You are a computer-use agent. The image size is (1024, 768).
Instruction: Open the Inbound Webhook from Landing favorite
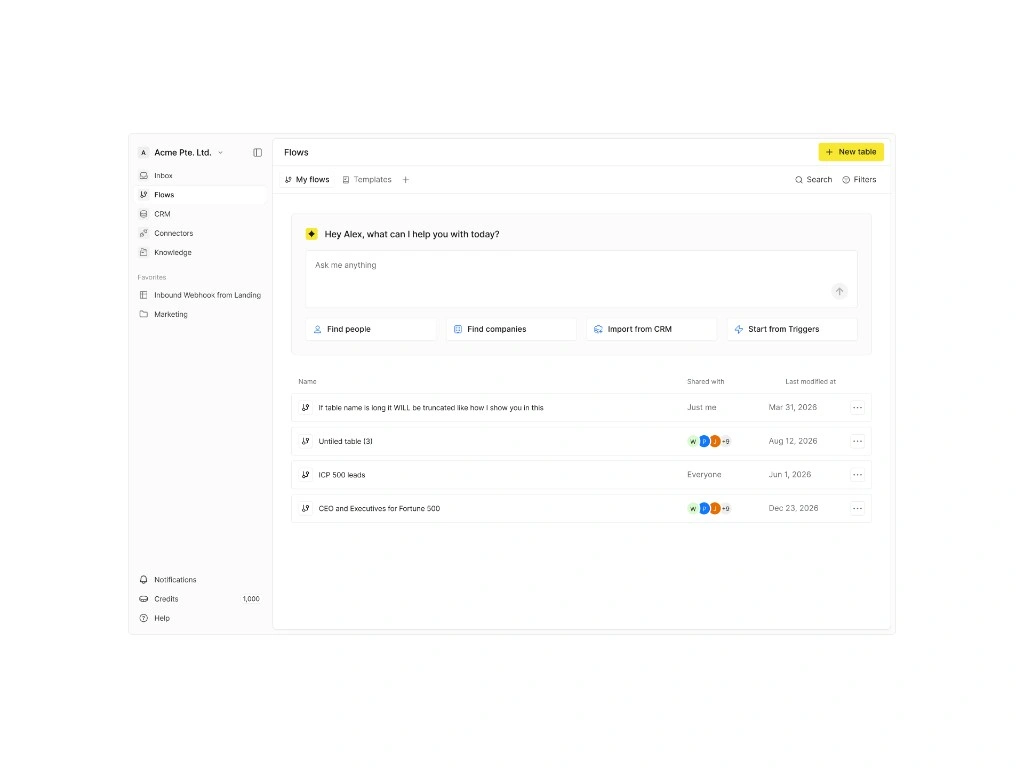[200, 295]
